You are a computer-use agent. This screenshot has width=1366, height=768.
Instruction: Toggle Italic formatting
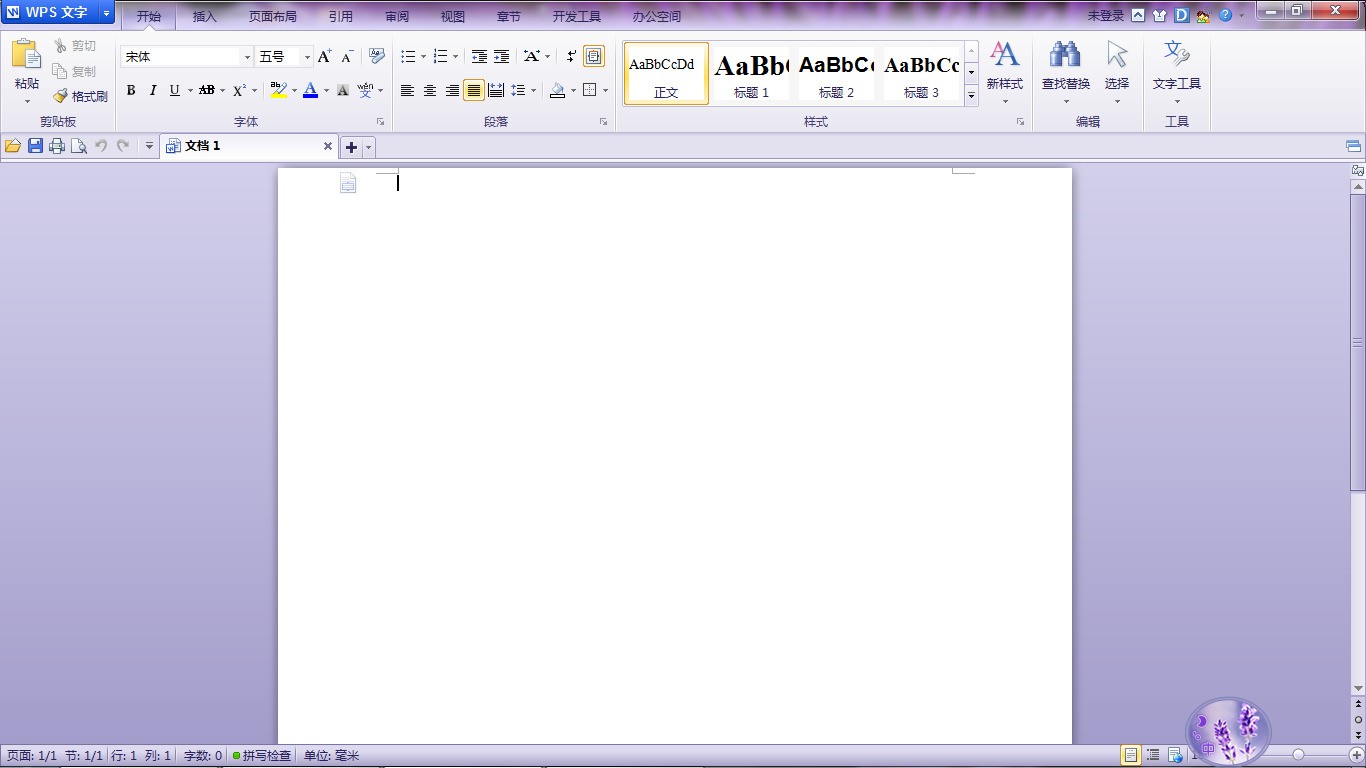[153, 90]
